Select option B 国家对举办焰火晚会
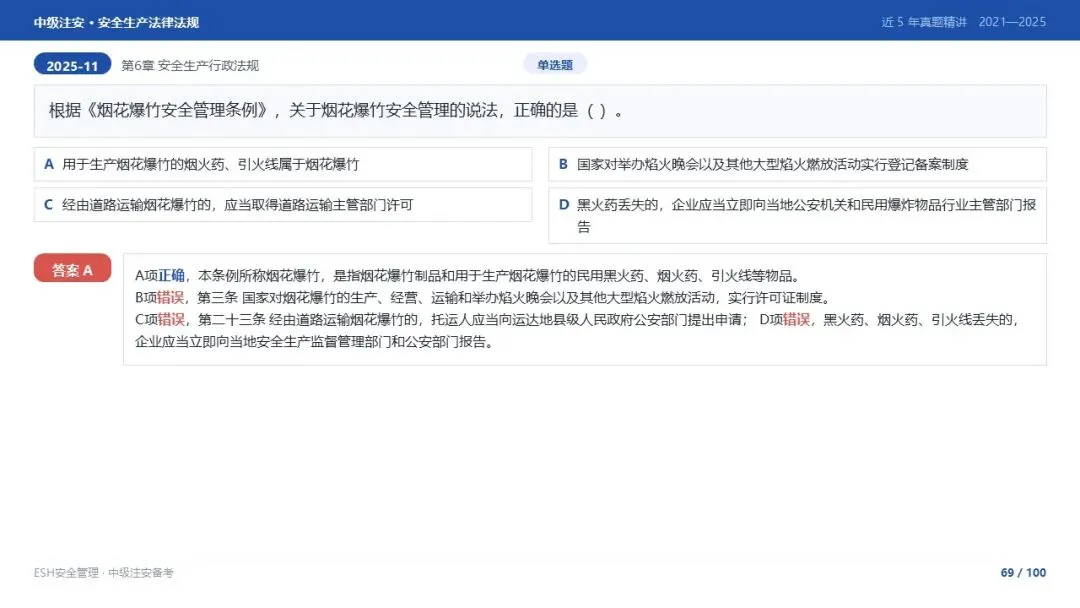The image size is (1080, 608). point(798,164)
